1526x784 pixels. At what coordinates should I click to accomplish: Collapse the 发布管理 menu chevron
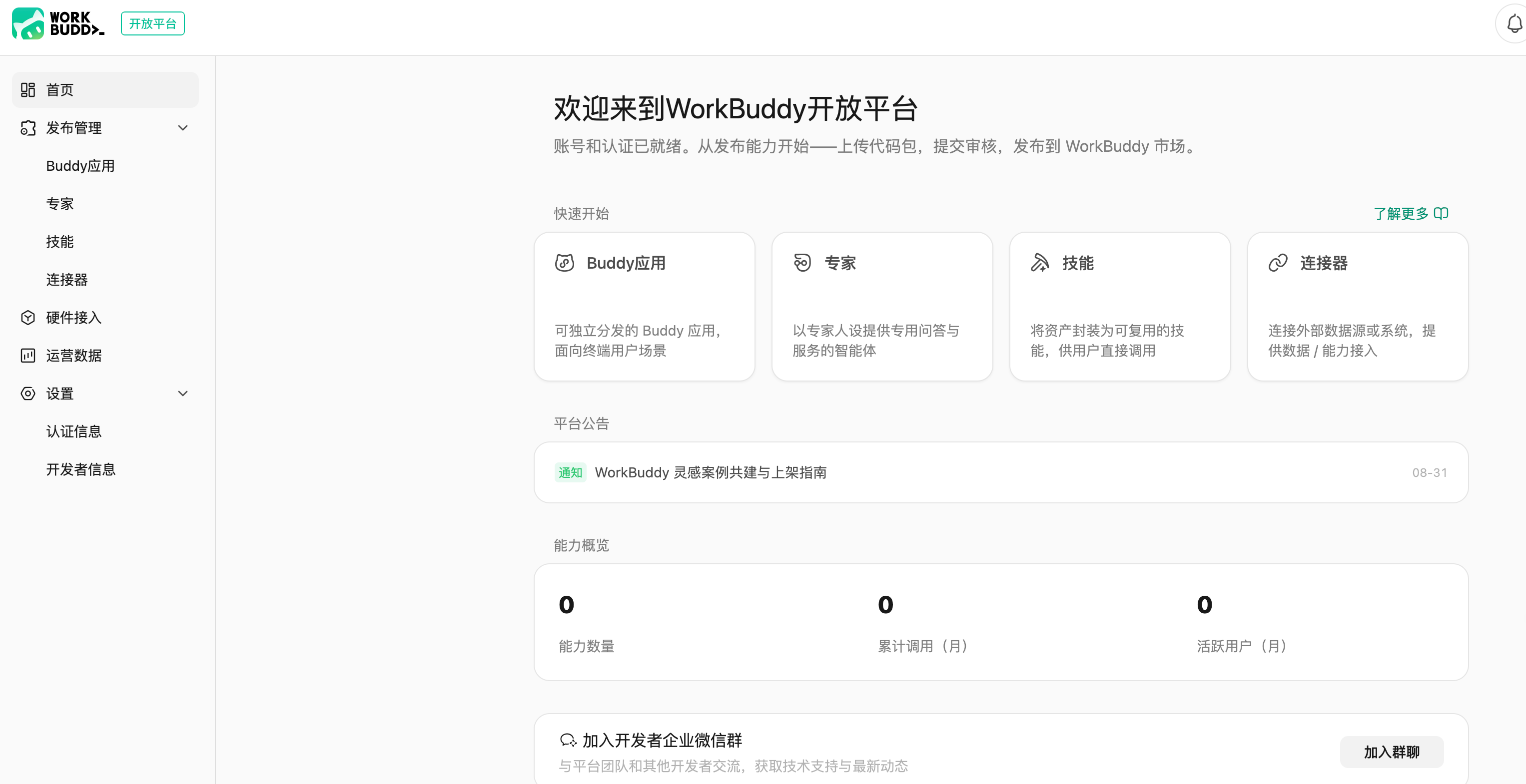[183, 128]
